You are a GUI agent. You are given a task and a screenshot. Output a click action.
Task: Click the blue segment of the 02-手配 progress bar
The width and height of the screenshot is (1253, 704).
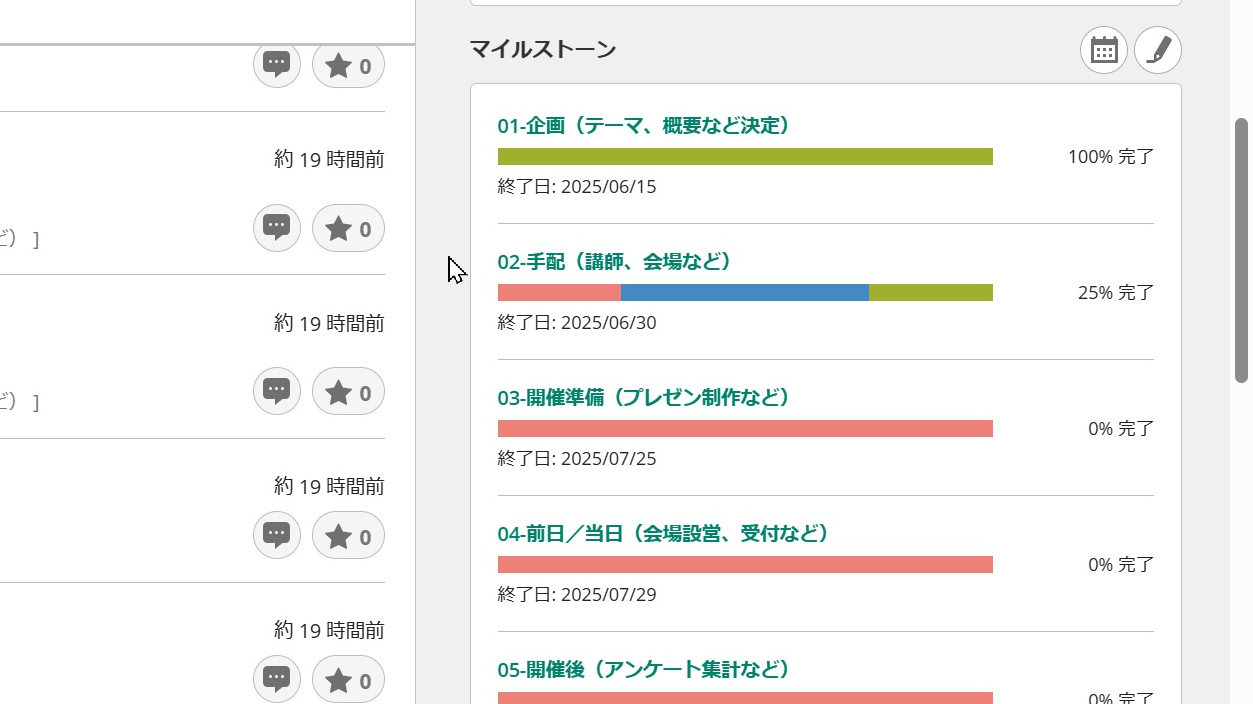[x=744, y=293]
